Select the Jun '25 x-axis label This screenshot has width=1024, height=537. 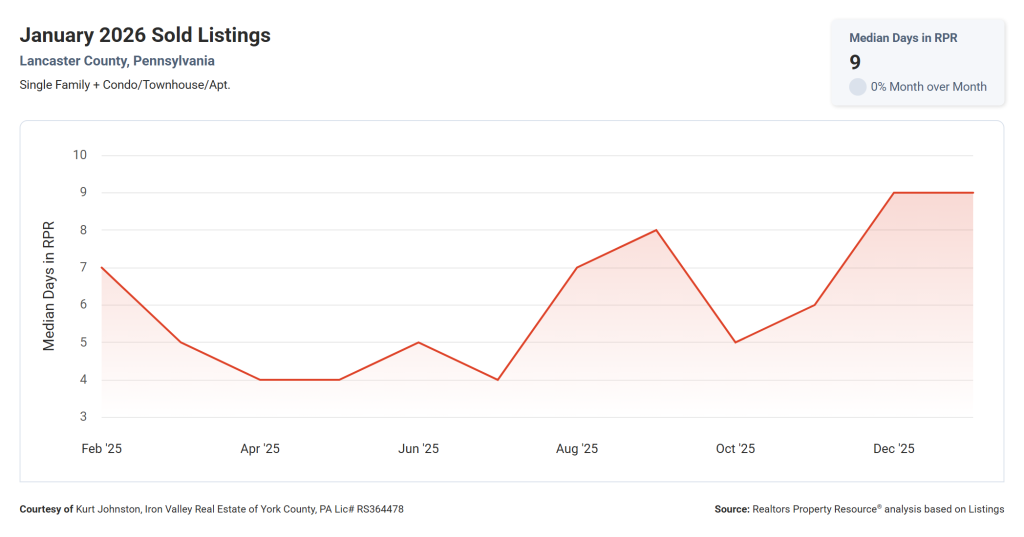(x=418, y=449)
